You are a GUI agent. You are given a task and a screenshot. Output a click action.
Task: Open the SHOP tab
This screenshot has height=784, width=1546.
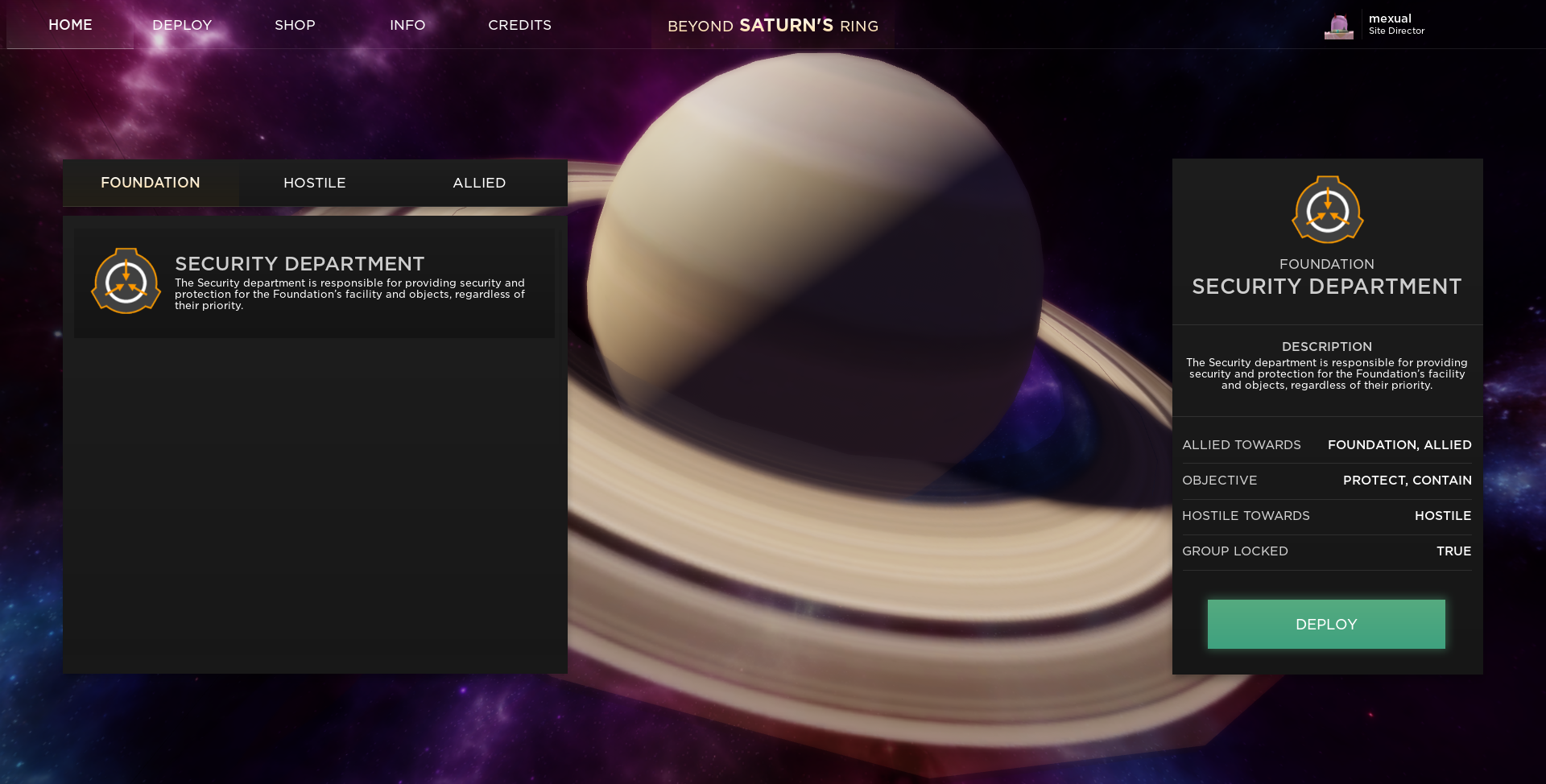295,25
